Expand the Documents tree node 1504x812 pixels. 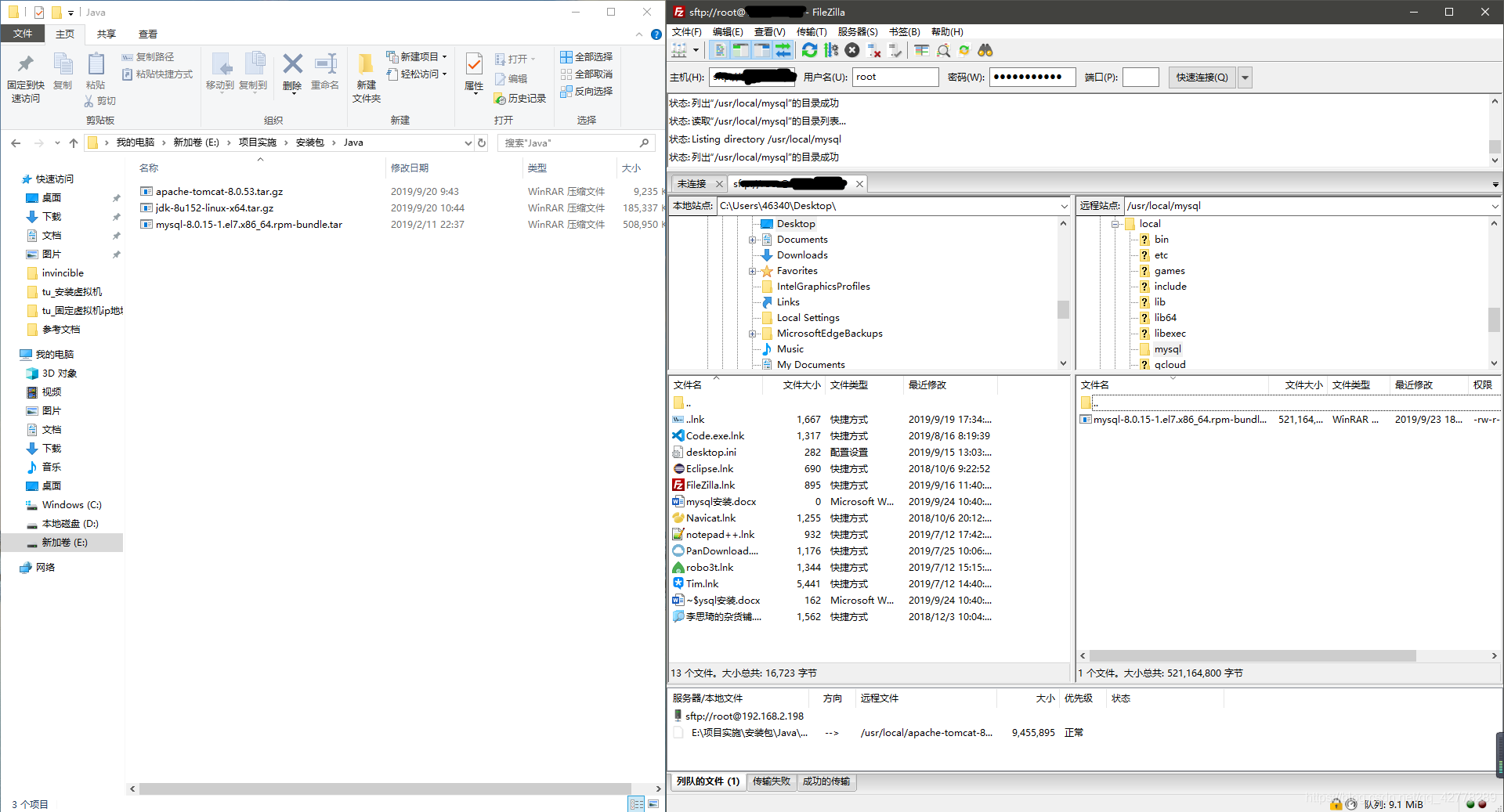tap(752, 240)
